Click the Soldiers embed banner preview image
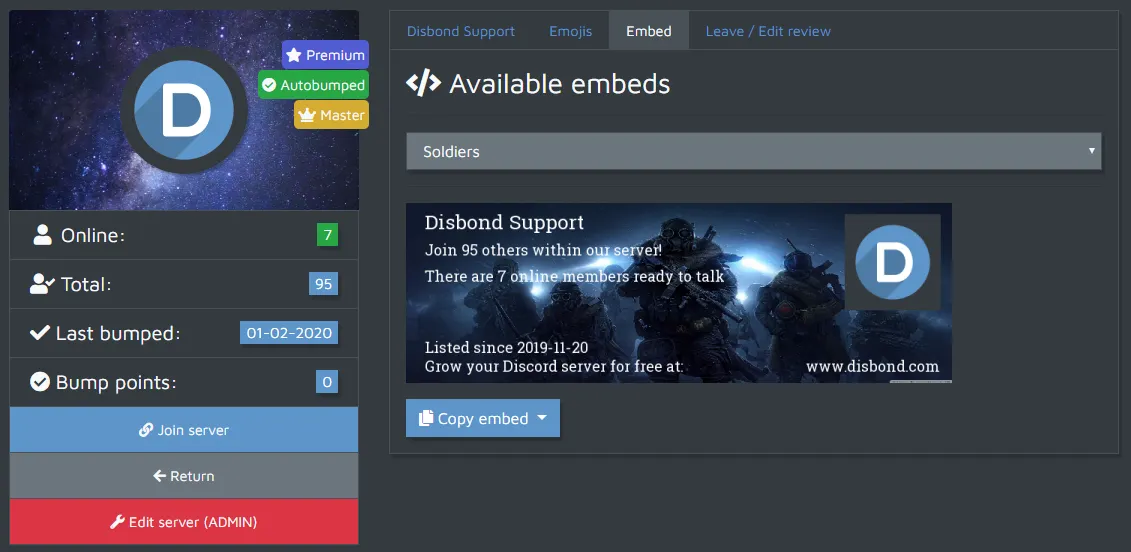 click(x=679, y=293)
